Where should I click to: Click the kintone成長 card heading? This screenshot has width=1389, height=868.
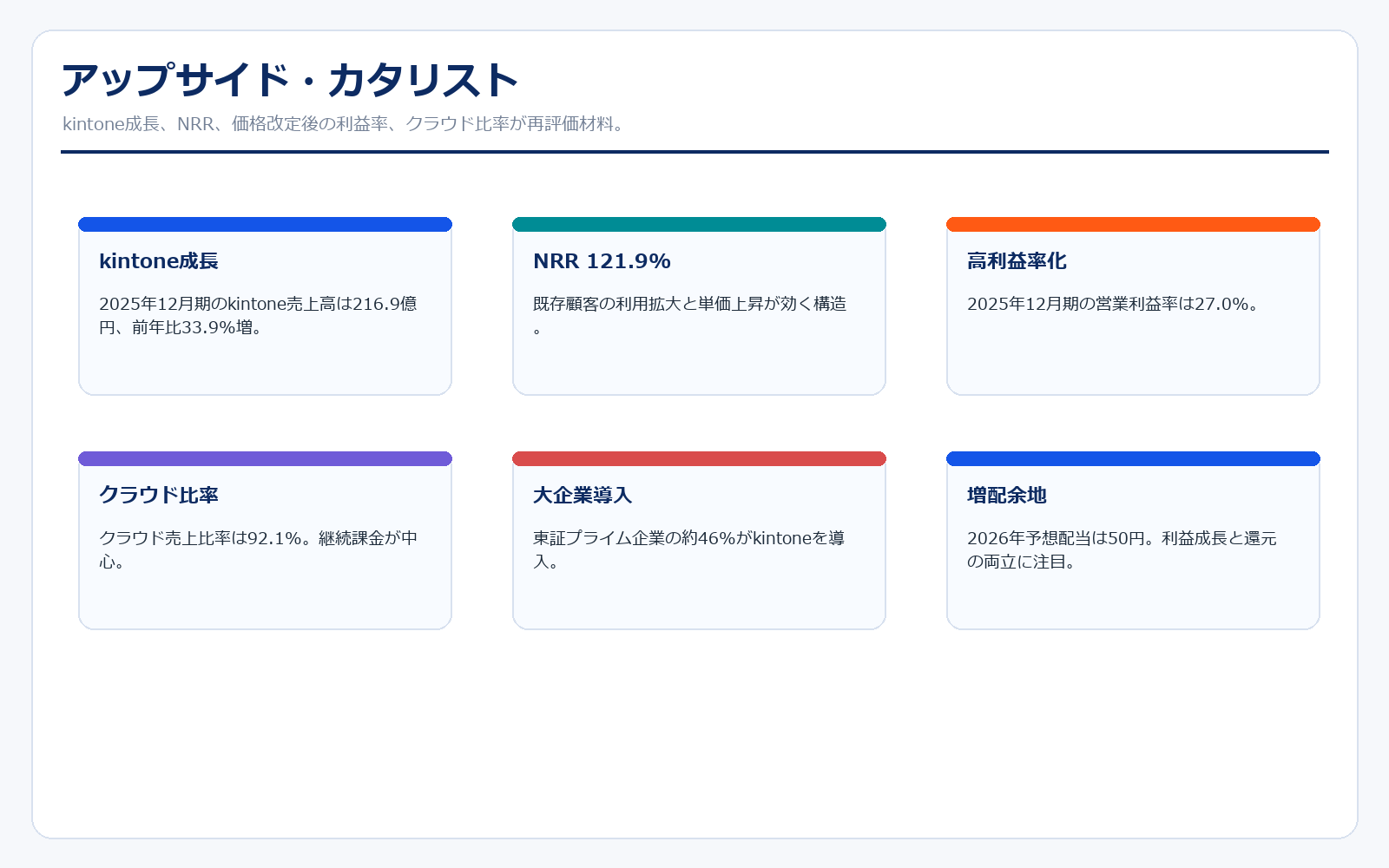click(x=159, y=261)
